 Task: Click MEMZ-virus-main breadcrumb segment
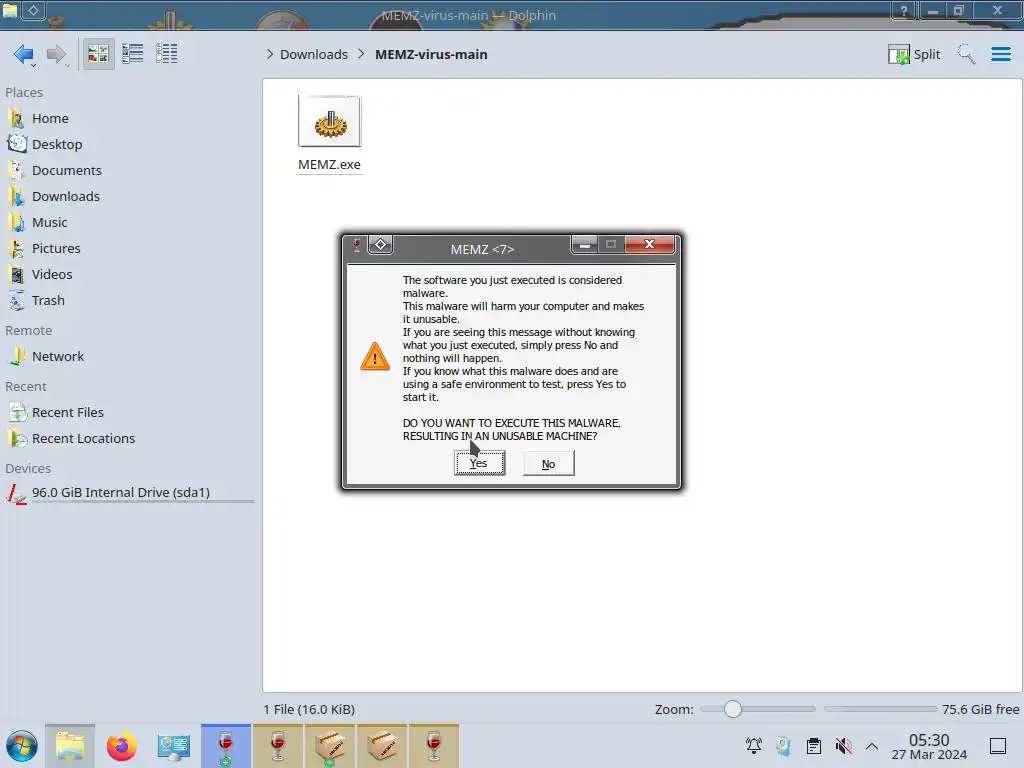[x=431, y=54]
